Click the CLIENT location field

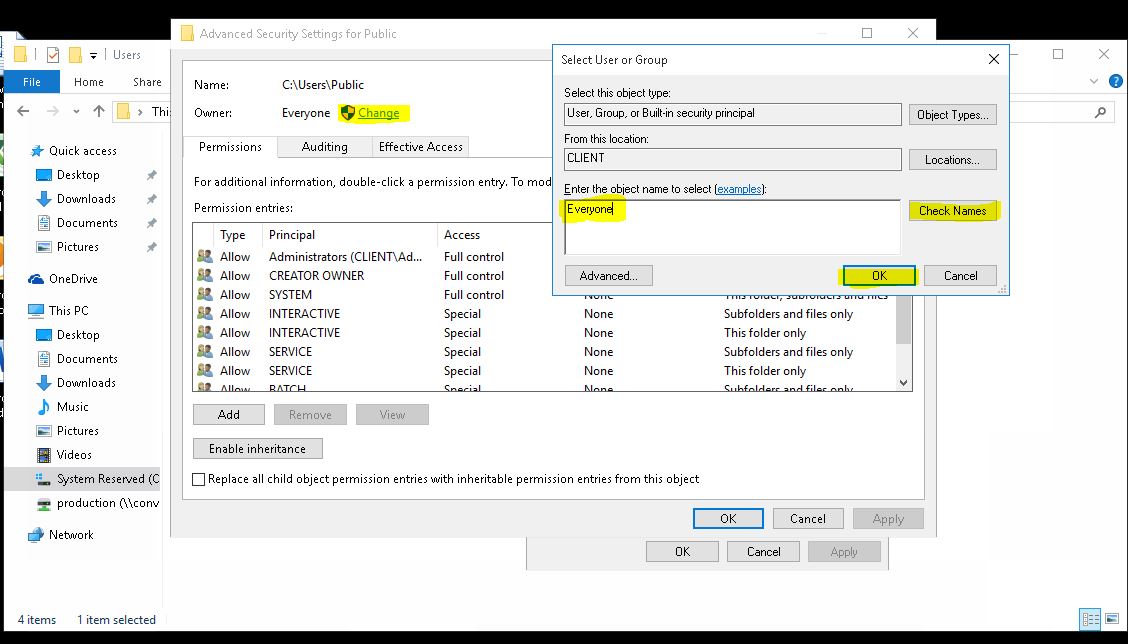(732, 159)
